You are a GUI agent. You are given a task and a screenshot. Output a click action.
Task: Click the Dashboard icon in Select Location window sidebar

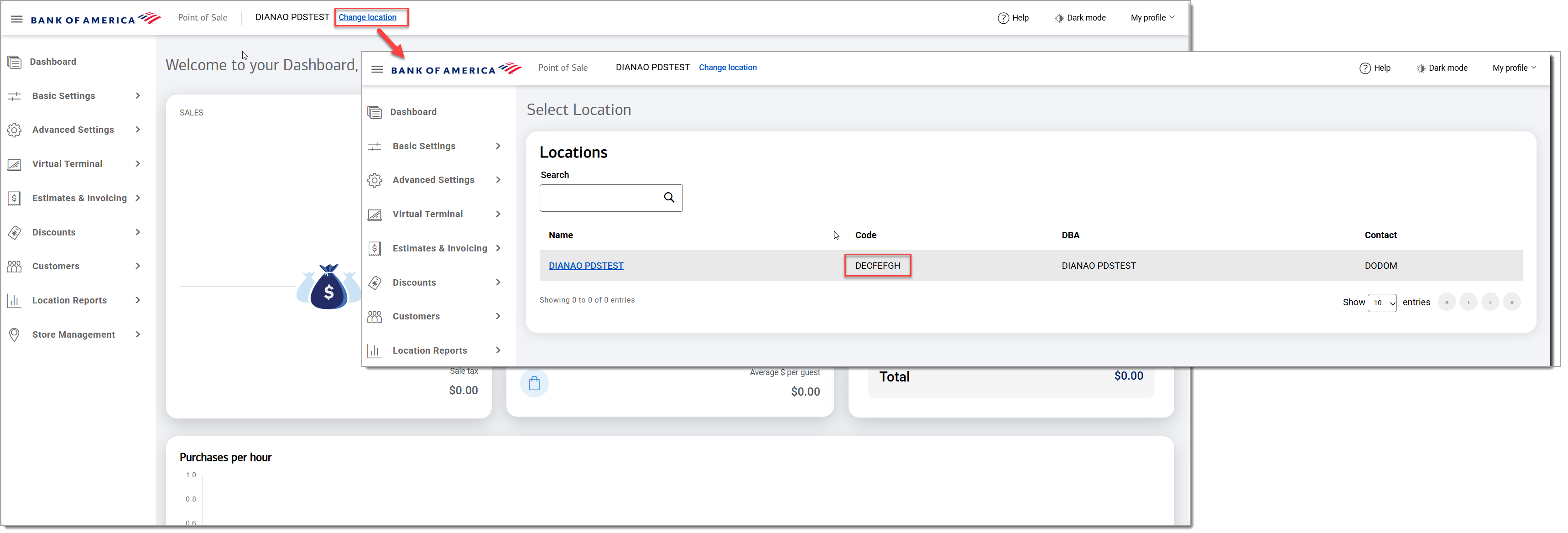[x=375, y=112]
